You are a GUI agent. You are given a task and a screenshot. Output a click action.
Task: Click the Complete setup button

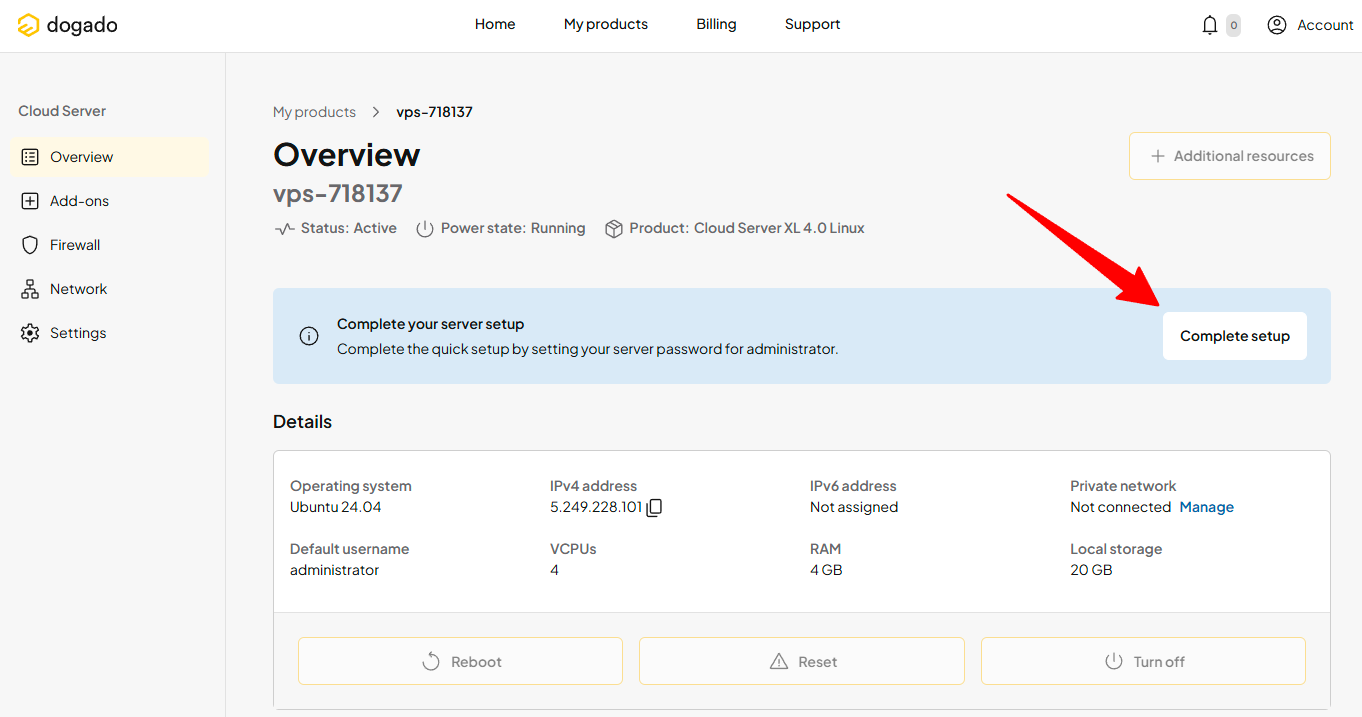coord(1235,336)
